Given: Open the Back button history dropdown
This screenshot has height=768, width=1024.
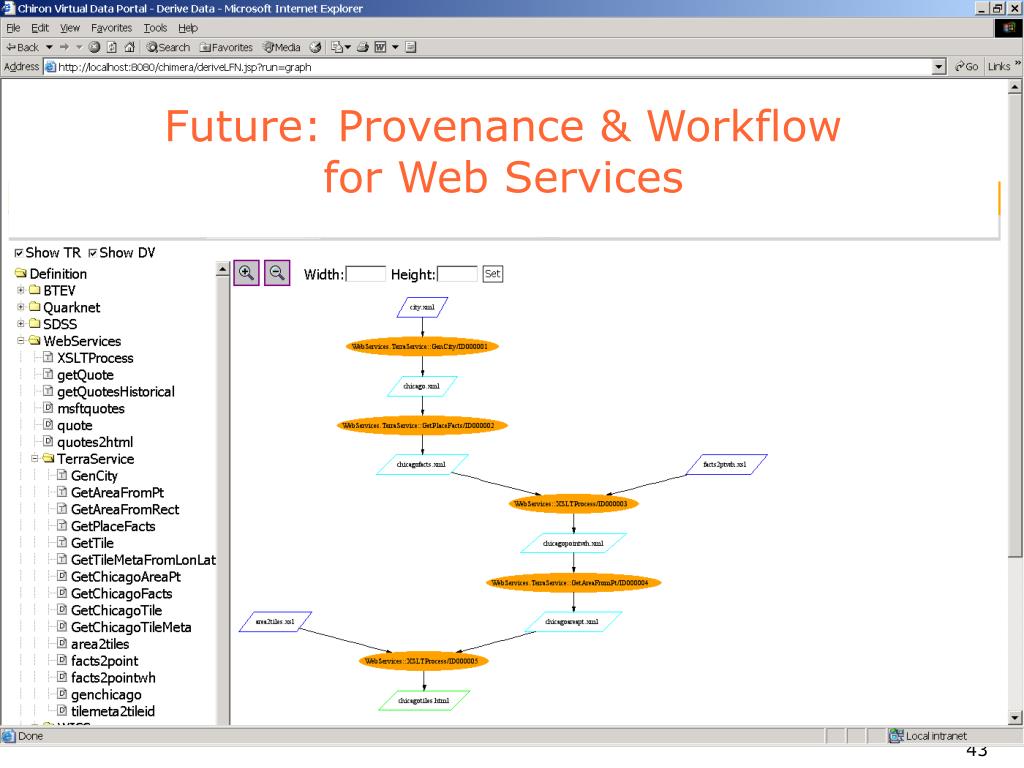Looking at the screenshot, I should coord(49,47).
